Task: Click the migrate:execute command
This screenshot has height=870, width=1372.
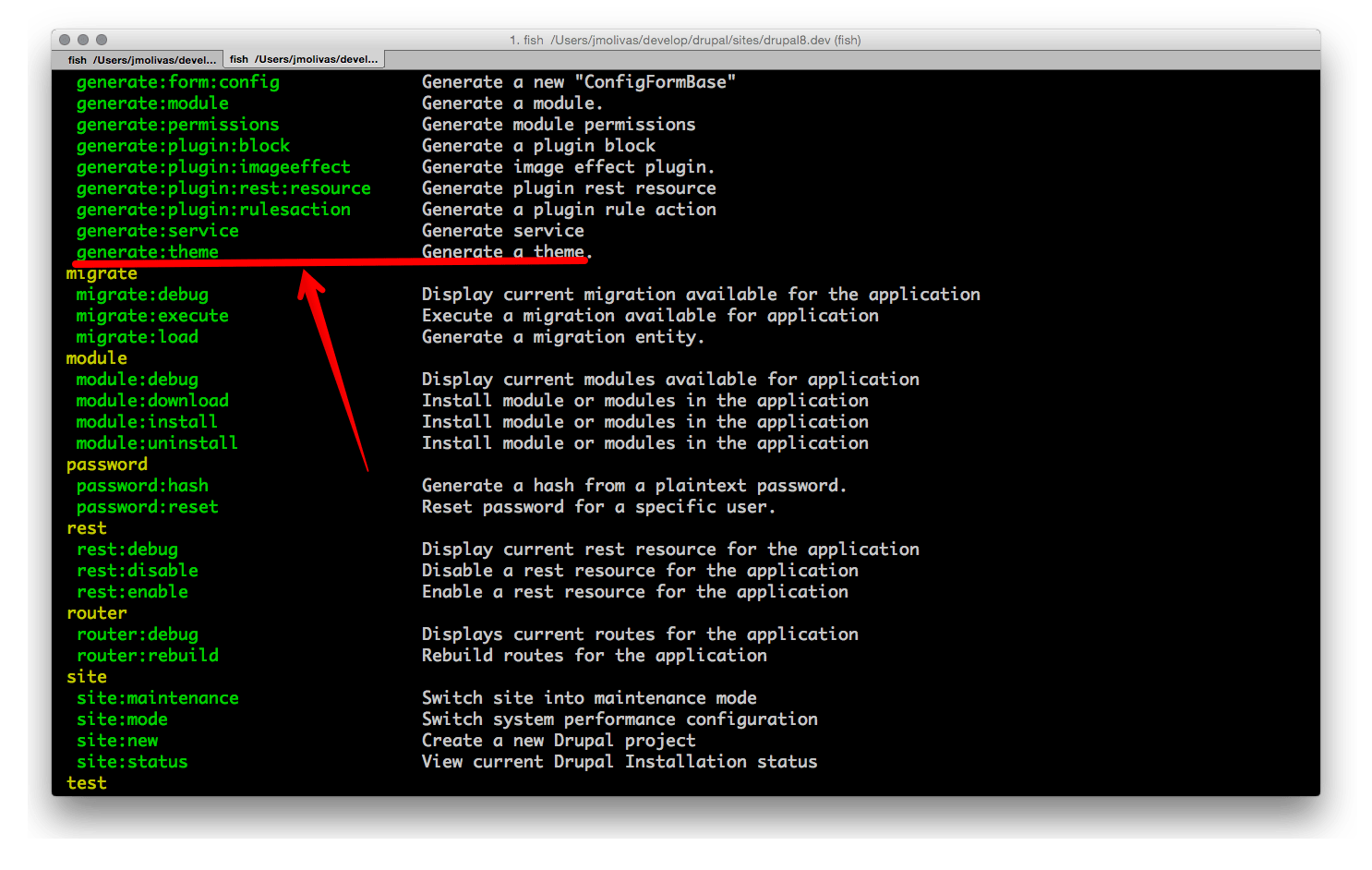Action: coord(152,316)
